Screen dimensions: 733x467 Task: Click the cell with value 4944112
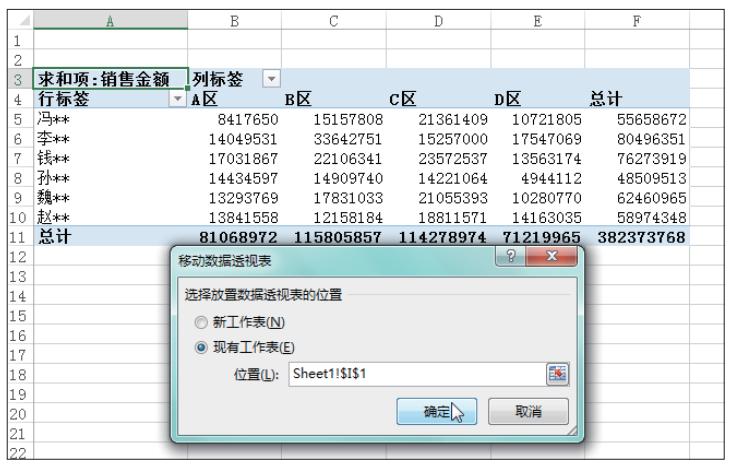tap(538, 178)
